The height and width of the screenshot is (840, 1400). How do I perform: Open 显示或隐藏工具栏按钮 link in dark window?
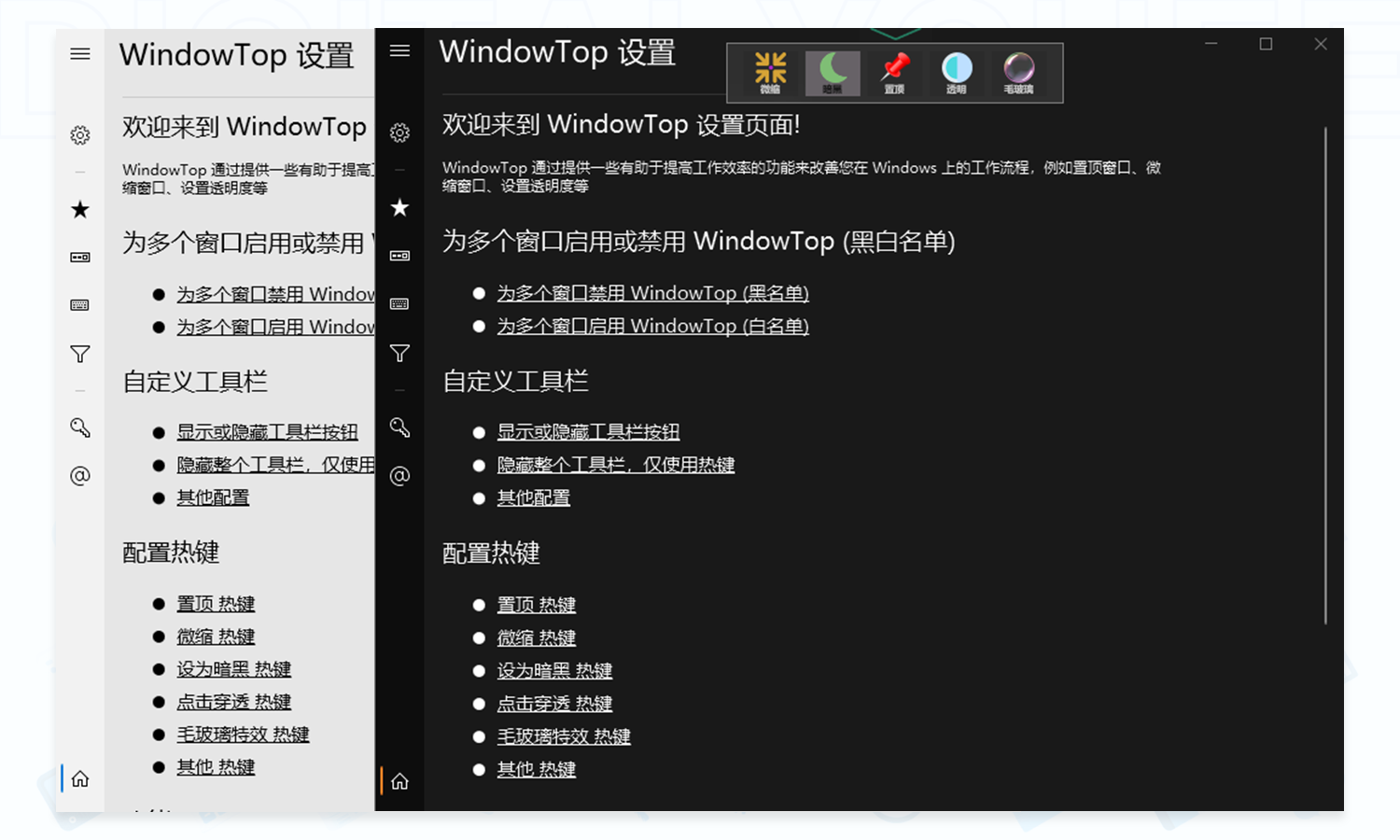[x=588, y=431]
